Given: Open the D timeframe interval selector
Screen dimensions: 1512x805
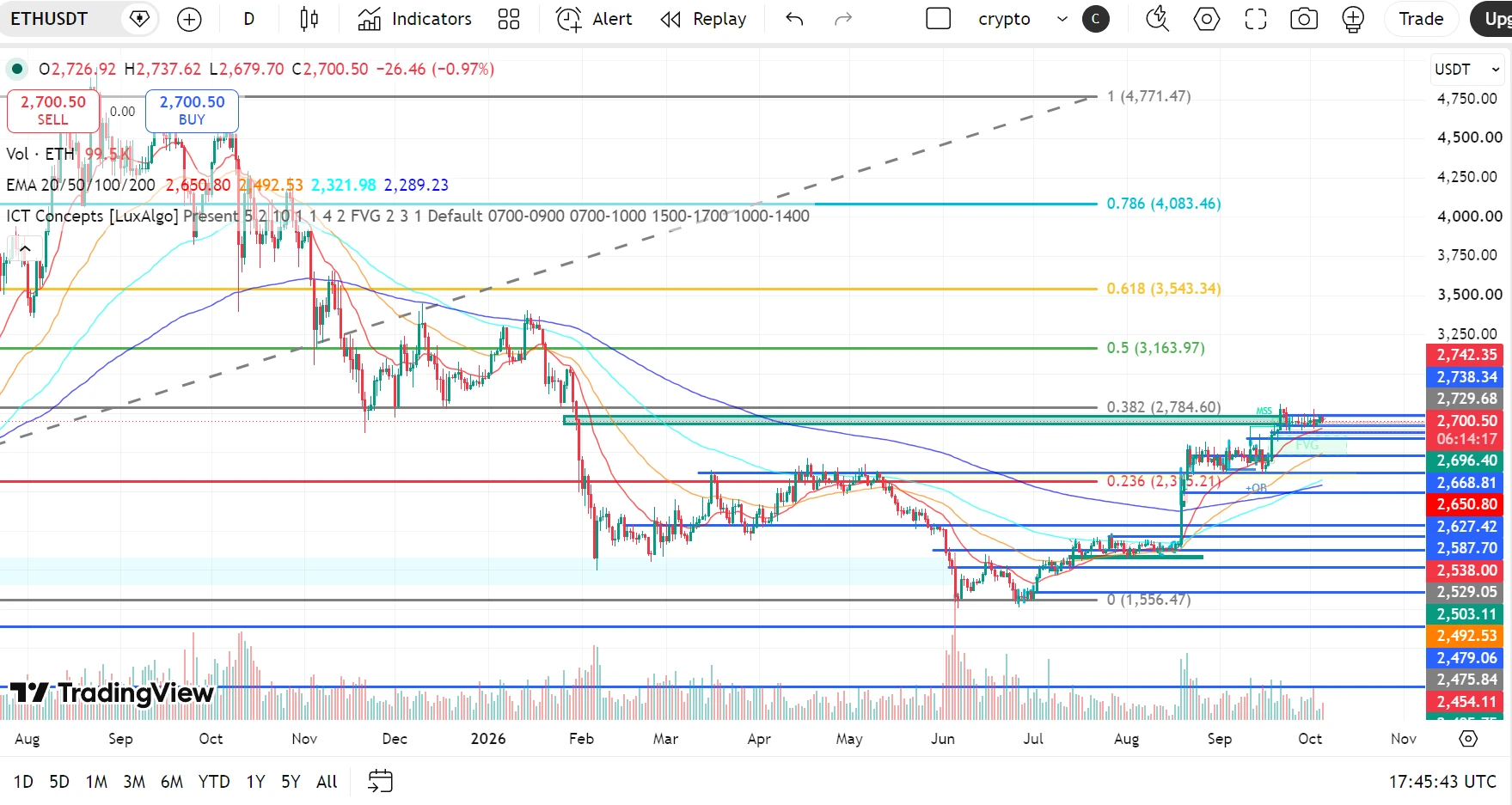Looking at the screenshot, I should point(249,19).
